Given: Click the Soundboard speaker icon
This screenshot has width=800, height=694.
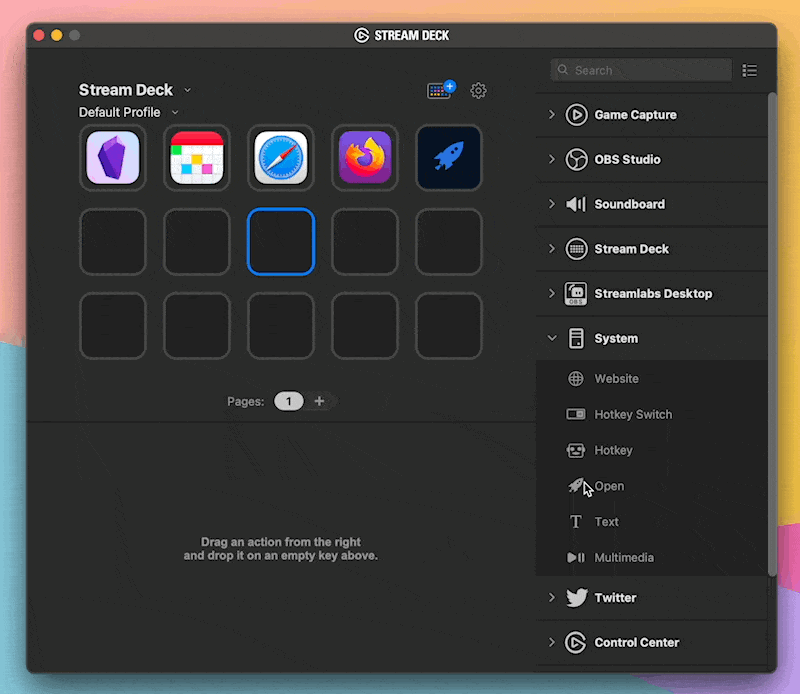Looking at the screenshot, I should click(x=576, y=204).
